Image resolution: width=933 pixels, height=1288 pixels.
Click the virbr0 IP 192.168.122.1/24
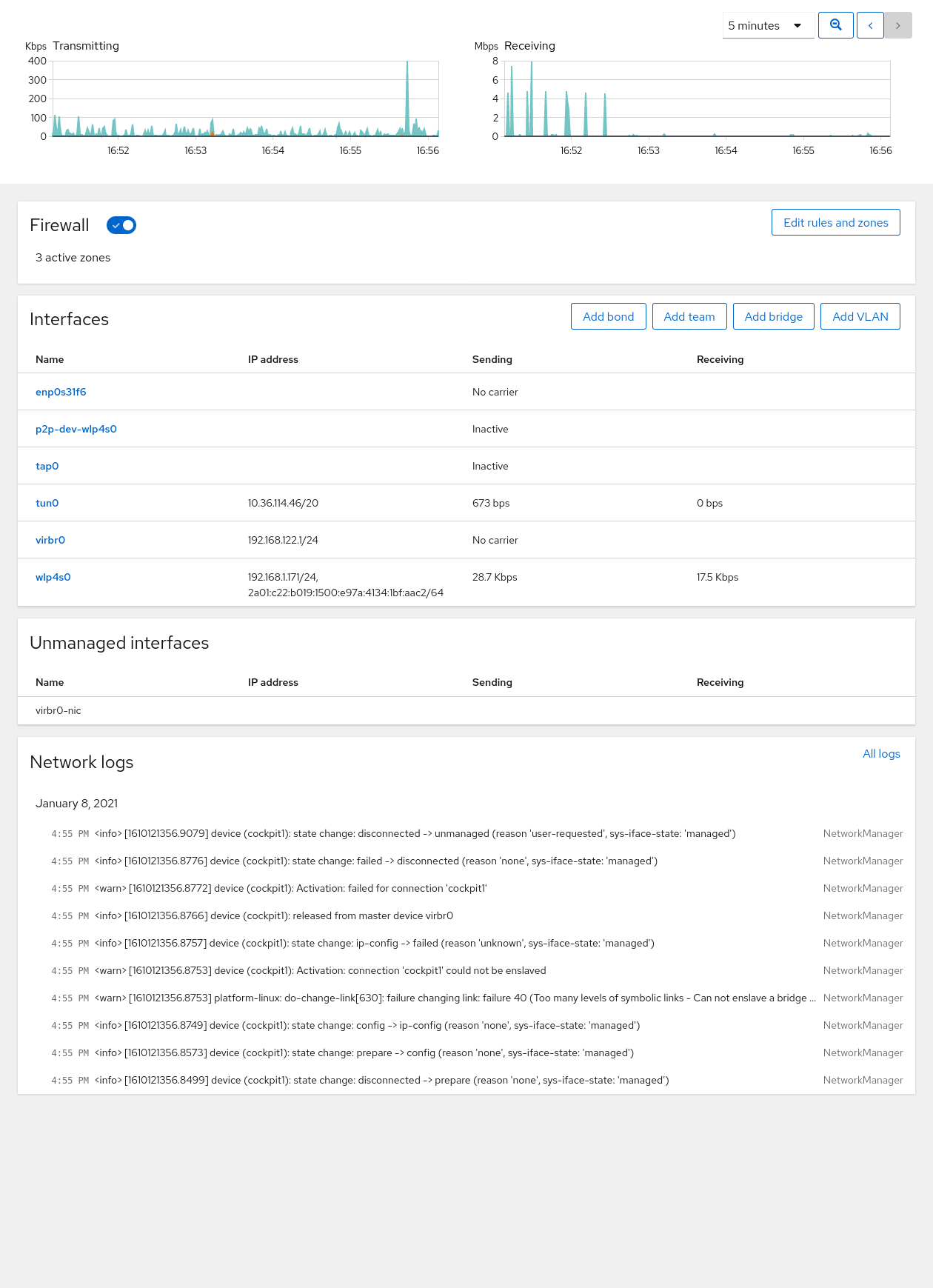click(x=283, y=540)
